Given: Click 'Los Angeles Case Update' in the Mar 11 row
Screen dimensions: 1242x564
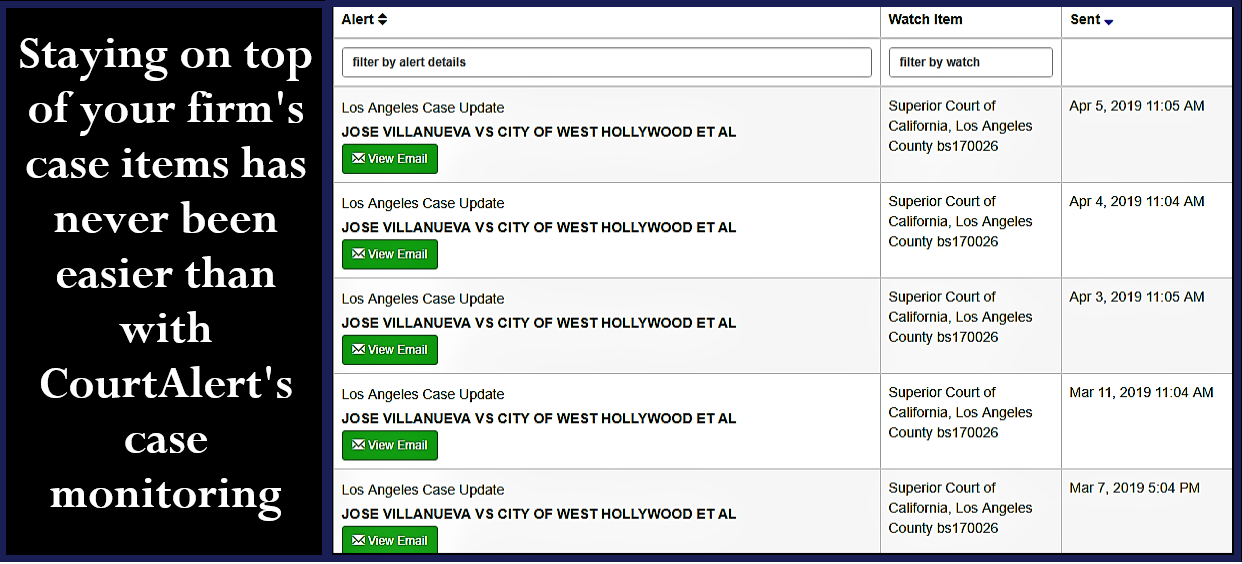Looking at the screenshot, I should click(x=423, y=394).
